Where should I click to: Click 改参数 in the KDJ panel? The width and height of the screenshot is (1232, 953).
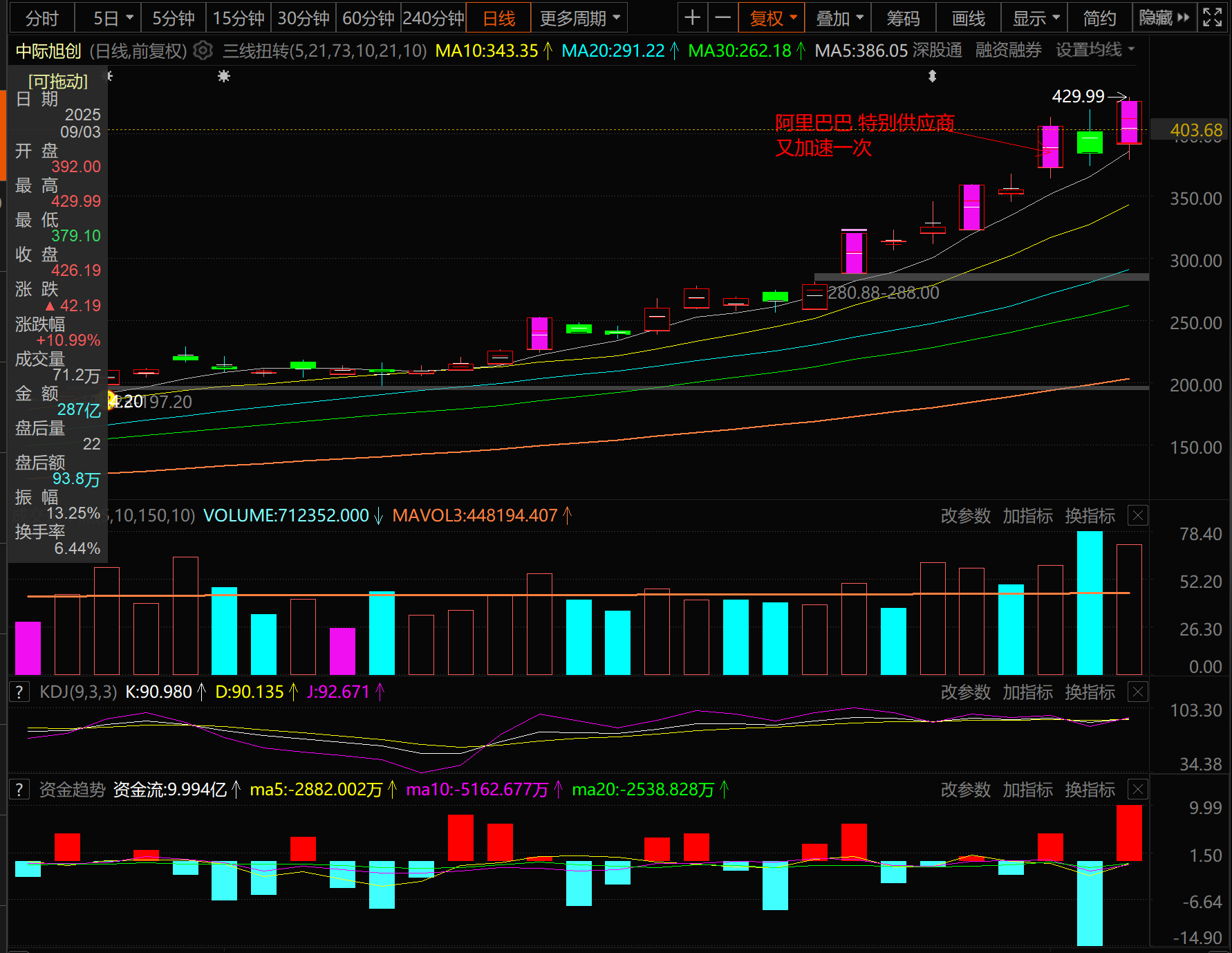point(966,692)
